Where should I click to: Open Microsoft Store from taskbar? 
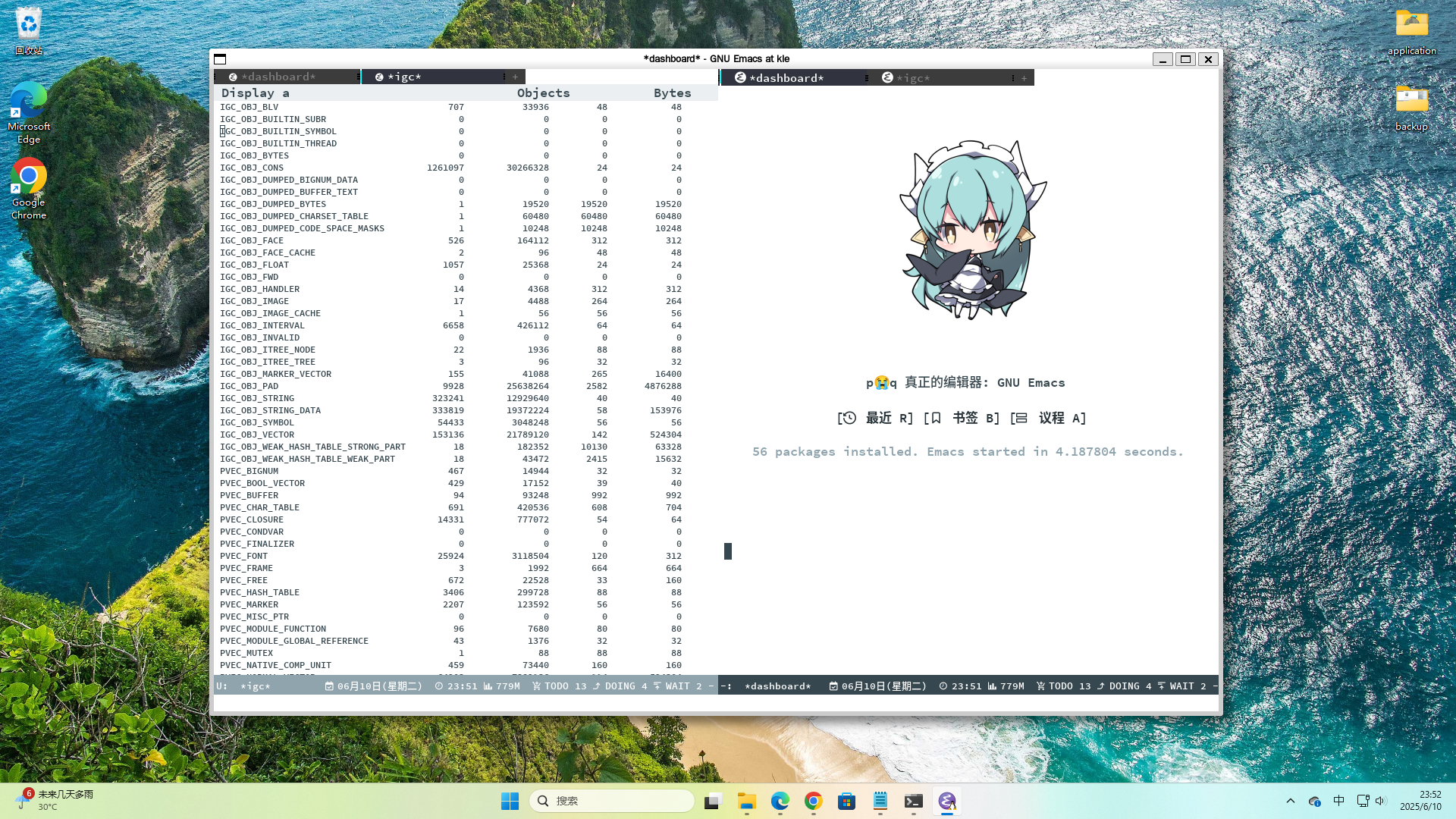[847, 801]
